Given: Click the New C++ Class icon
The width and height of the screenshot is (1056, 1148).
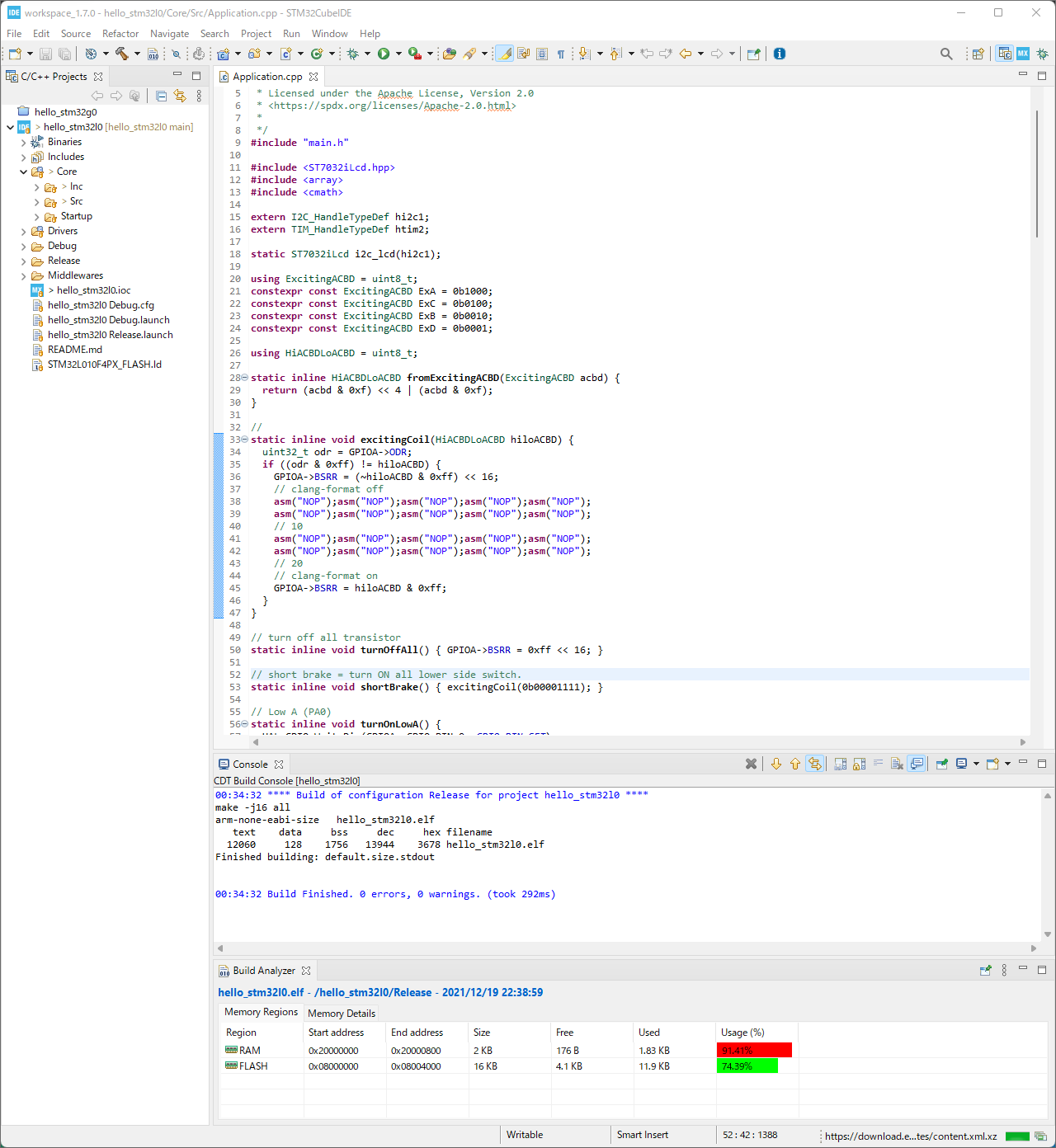Looking at the screenshot, I should click(x=317, y=54).
